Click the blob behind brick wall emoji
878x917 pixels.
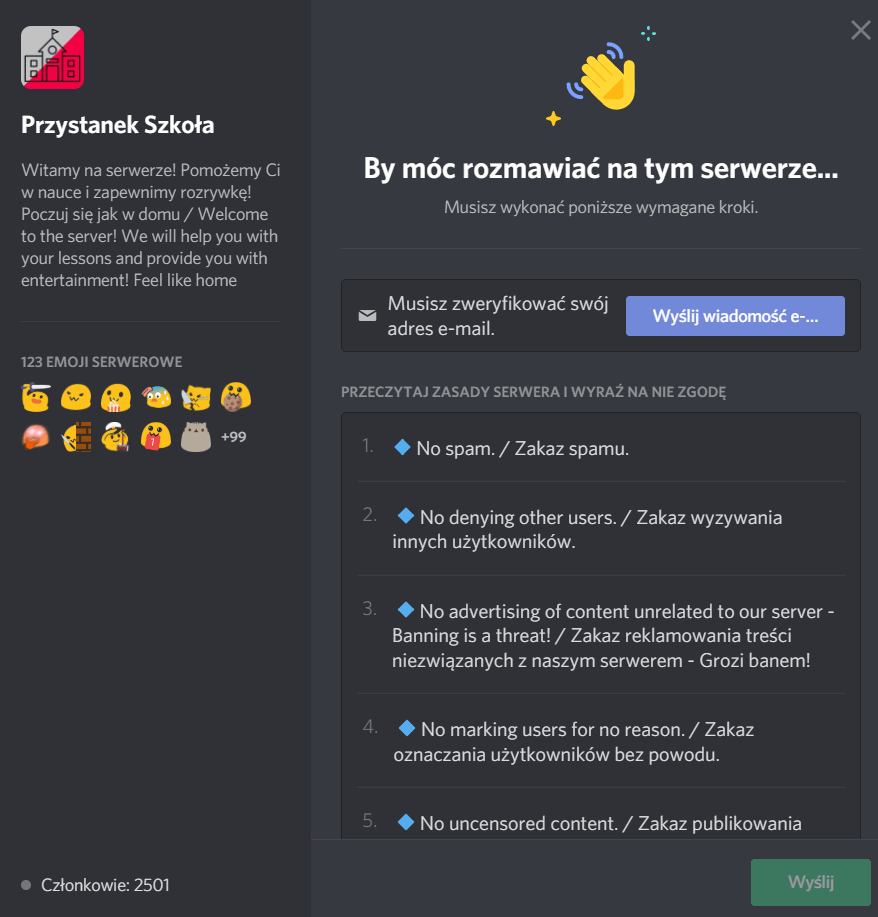tap(77, 437)
